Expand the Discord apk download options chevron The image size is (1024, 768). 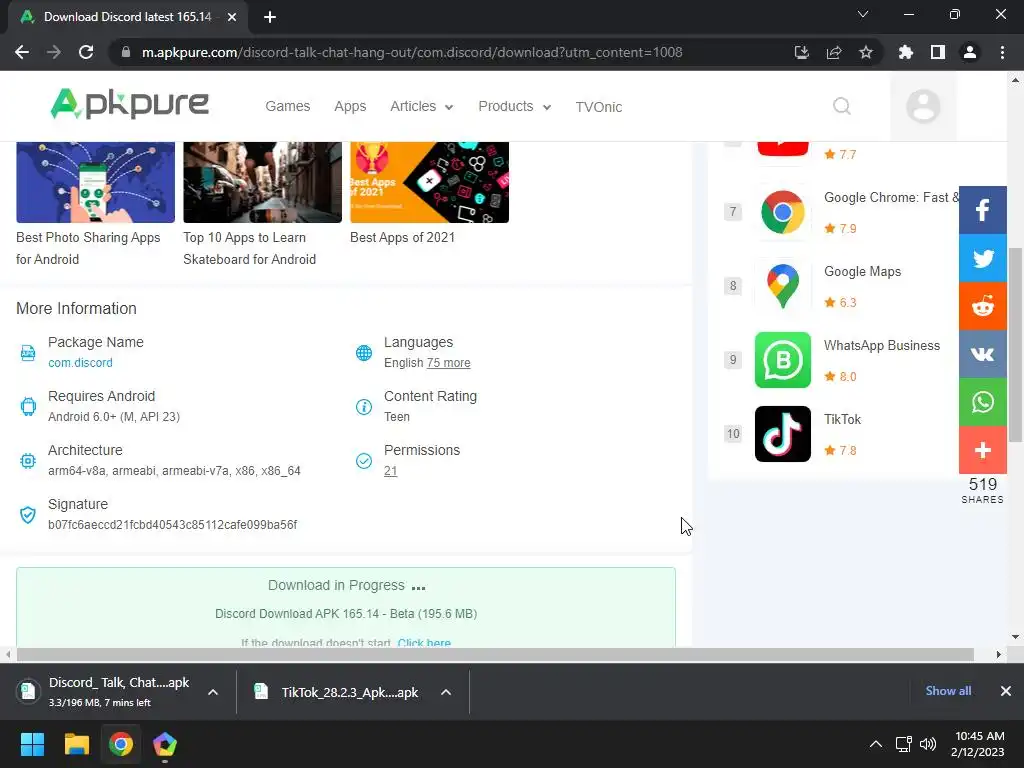pos(213,692)
